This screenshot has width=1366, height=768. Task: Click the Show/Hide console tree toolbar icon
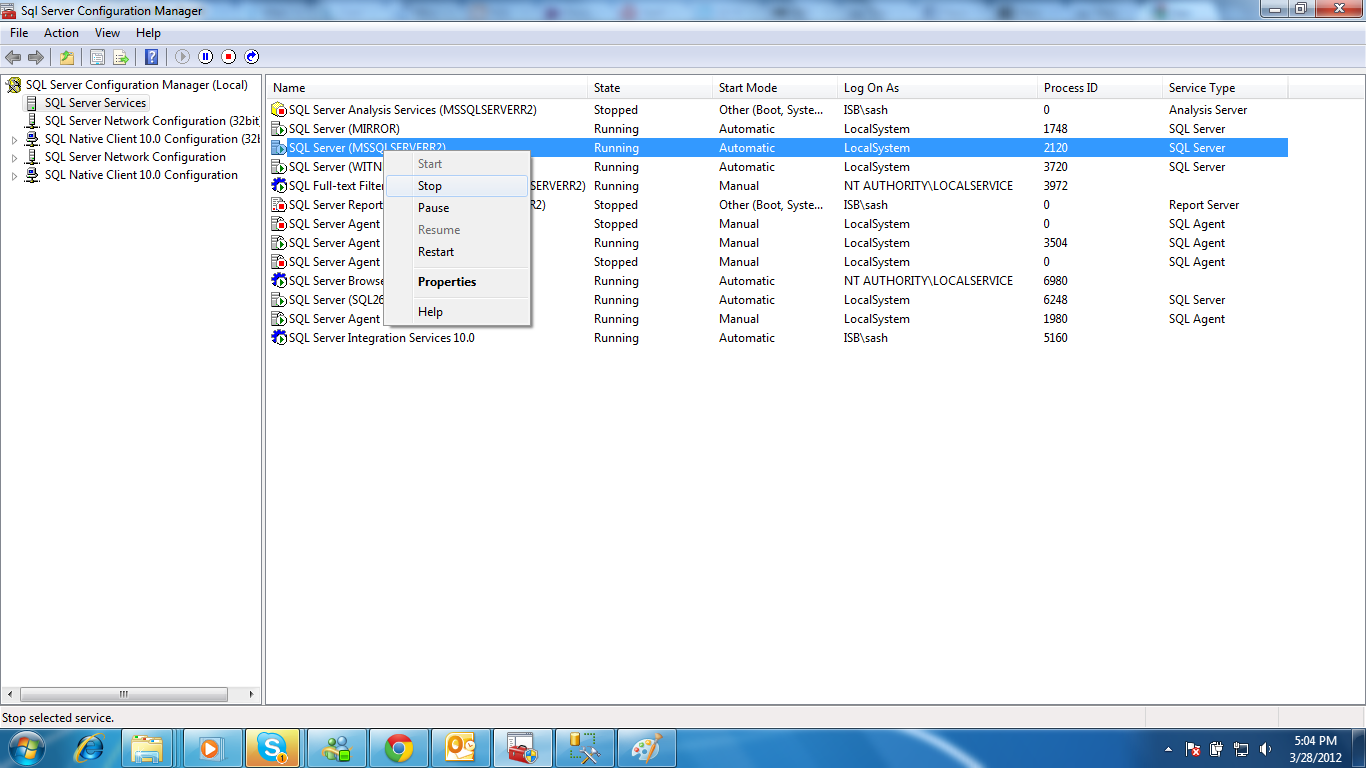96,57
